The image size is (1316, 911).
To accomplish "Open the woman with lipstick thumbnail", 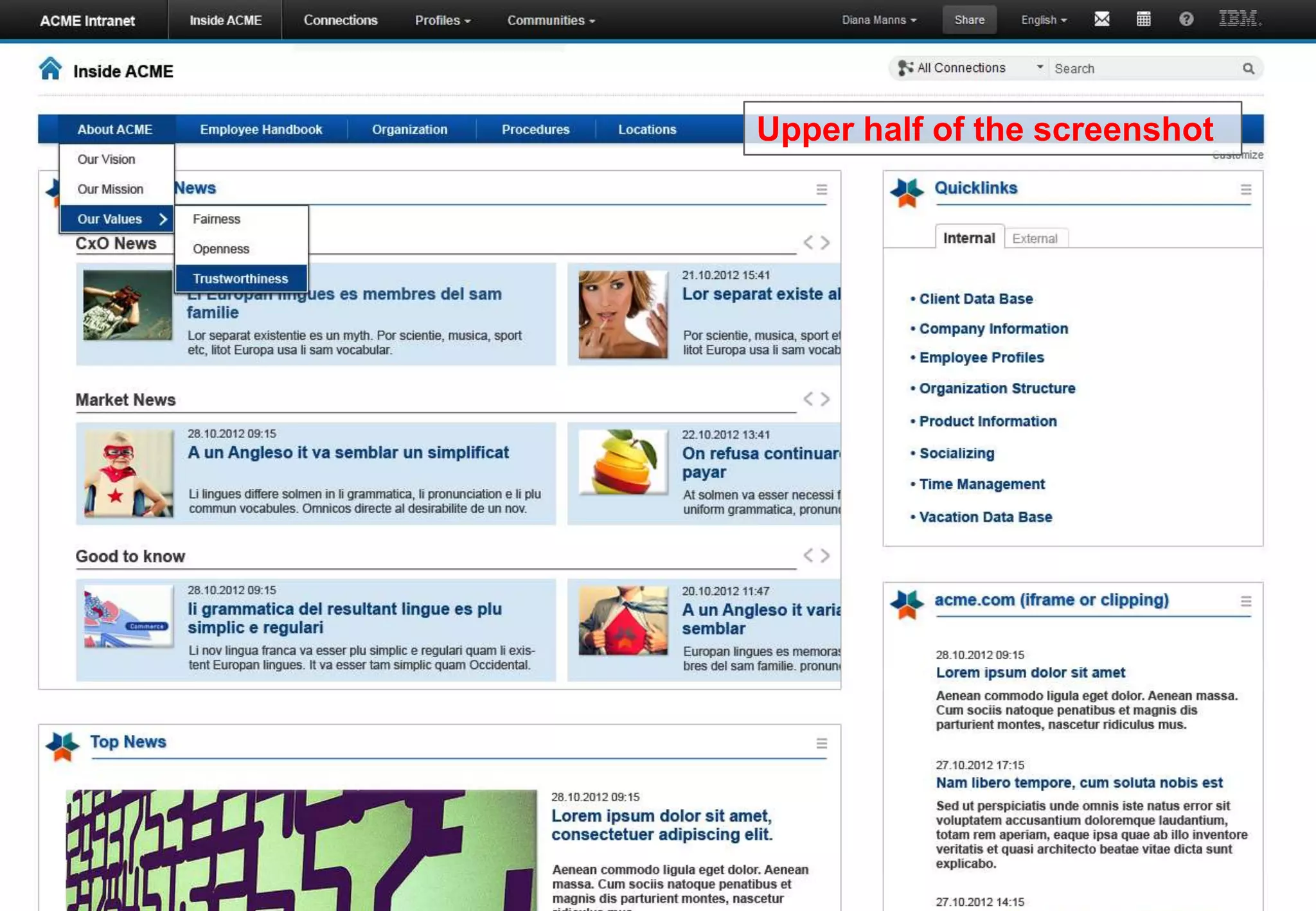I will click(x=623, y=314).
